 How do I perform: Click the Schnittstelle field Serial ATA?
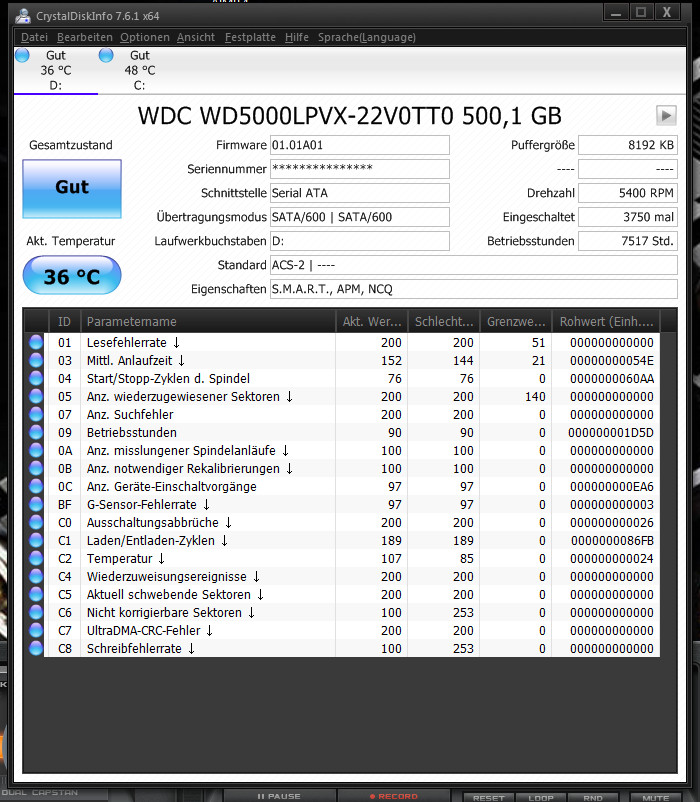[x=359, y=193]
